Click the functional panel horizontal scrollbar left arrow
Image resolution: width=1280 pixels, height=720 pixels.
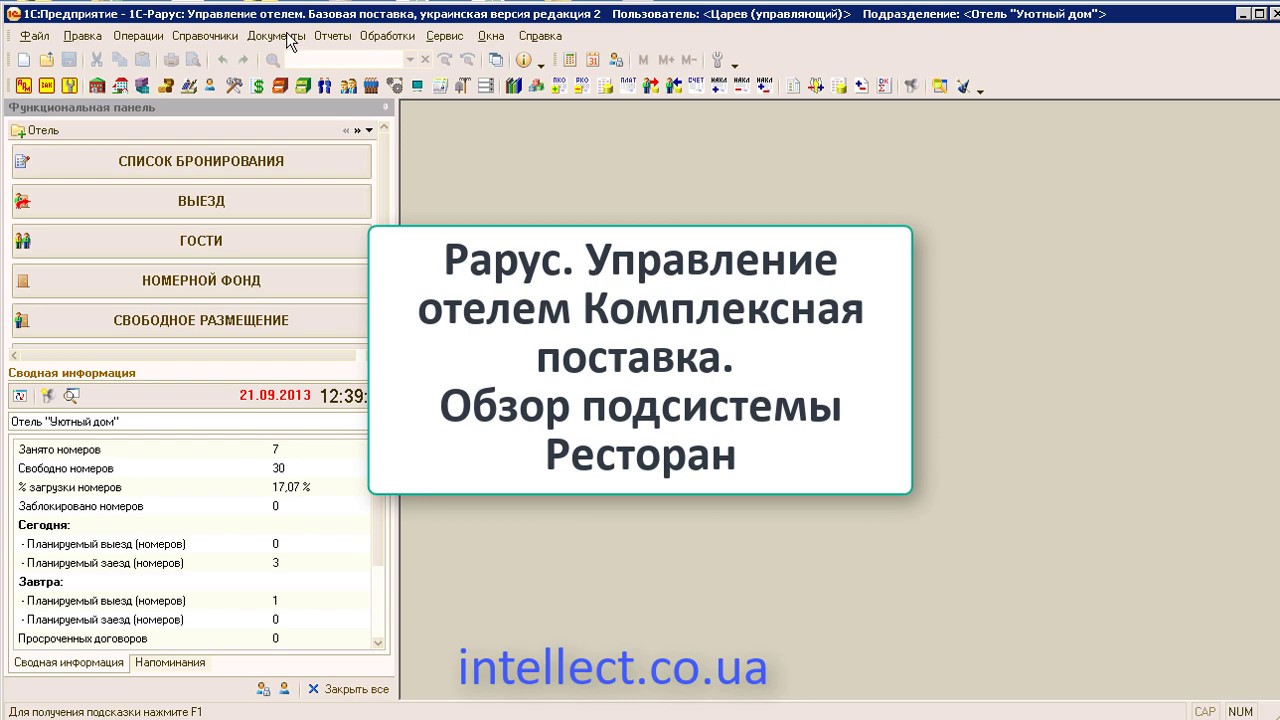pyautogui.click(x=14, y=355)
